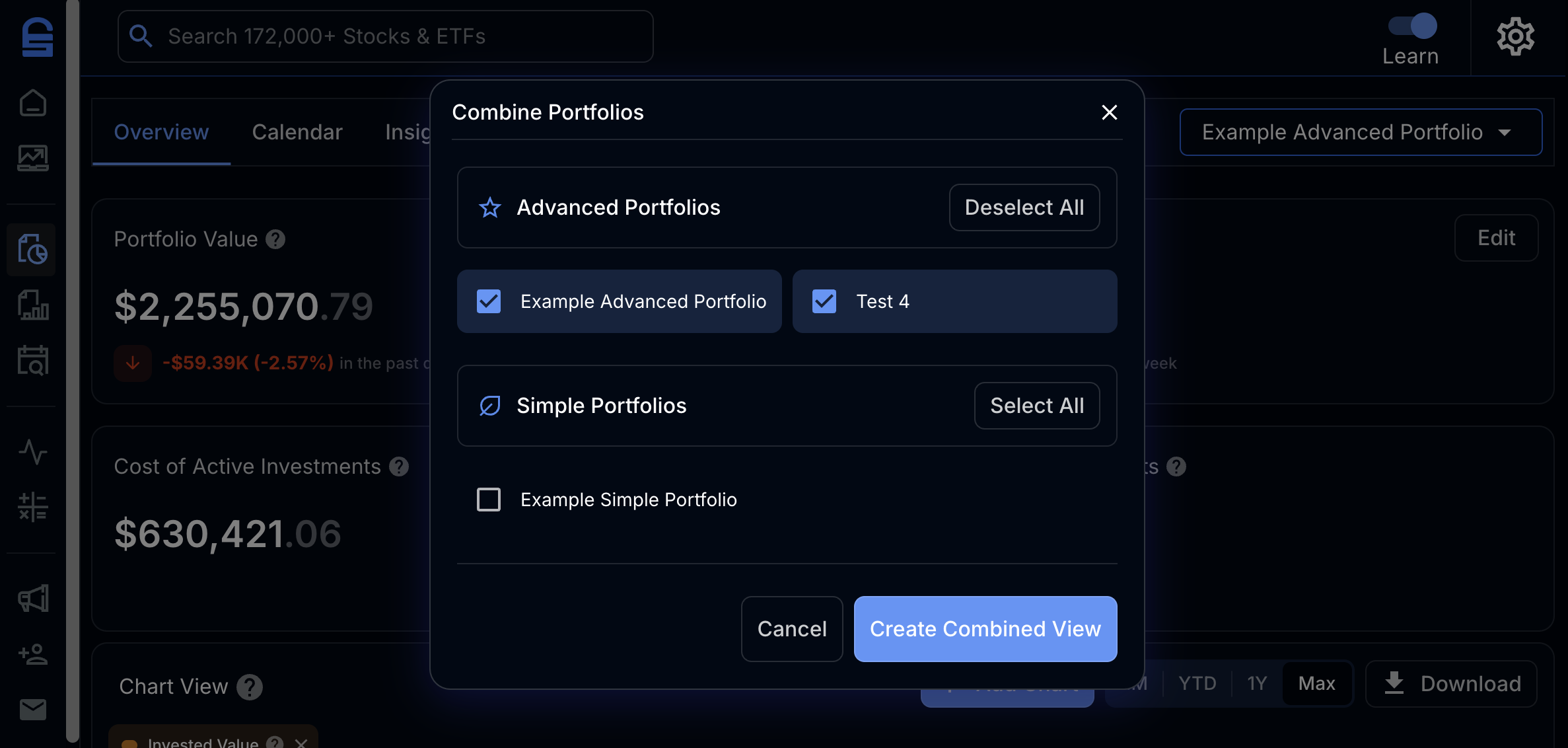Click Deselect All for Advanced Portfolios
This screenshot has width=1568, height=748.
(x=1024, y=207)
